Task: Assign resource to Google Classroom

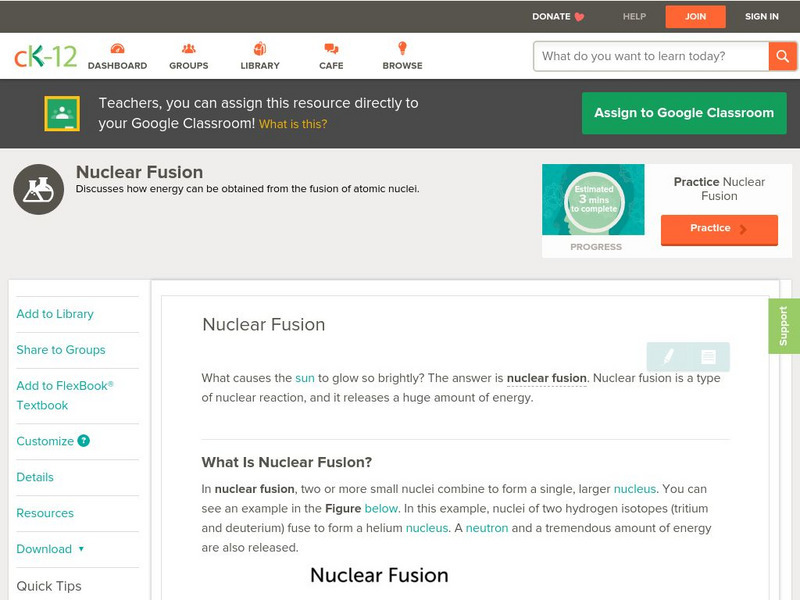Action: [684, 113]
